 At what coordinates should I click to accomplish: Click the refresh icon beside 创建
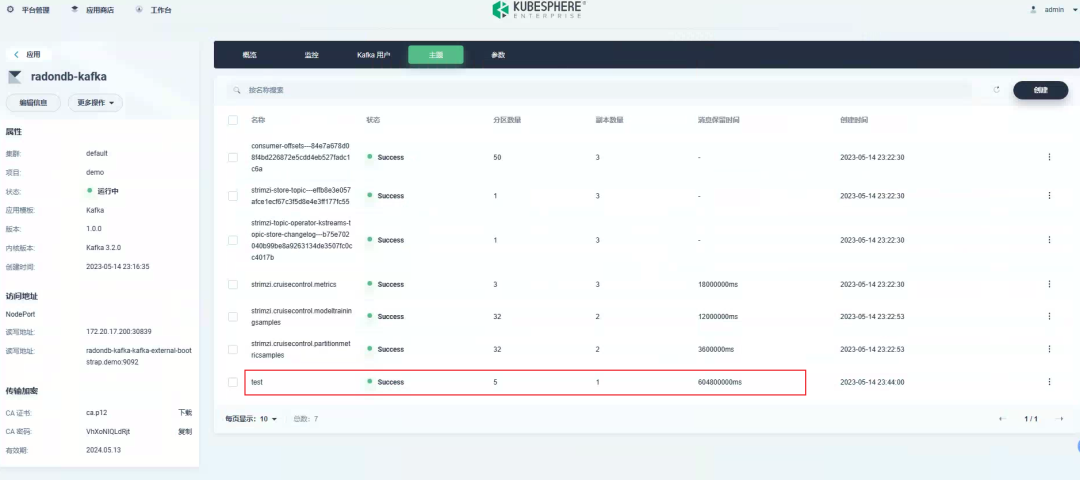(x=997, y=90)
